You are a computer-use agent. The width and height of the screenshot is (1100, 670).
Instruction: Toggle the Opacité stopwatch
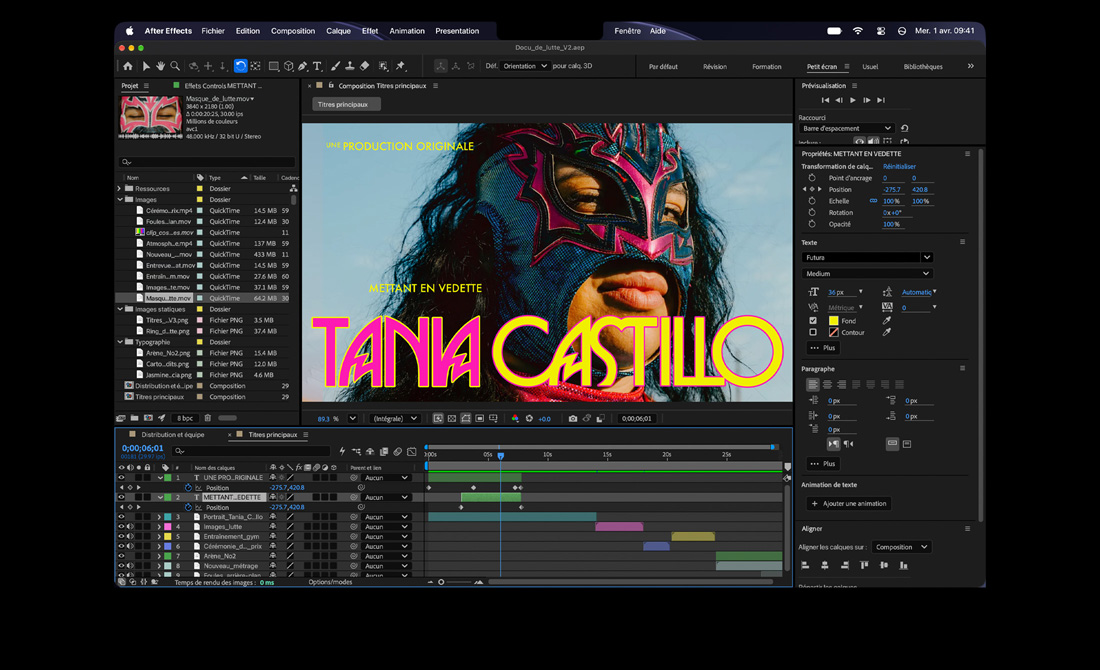point(812,225)
